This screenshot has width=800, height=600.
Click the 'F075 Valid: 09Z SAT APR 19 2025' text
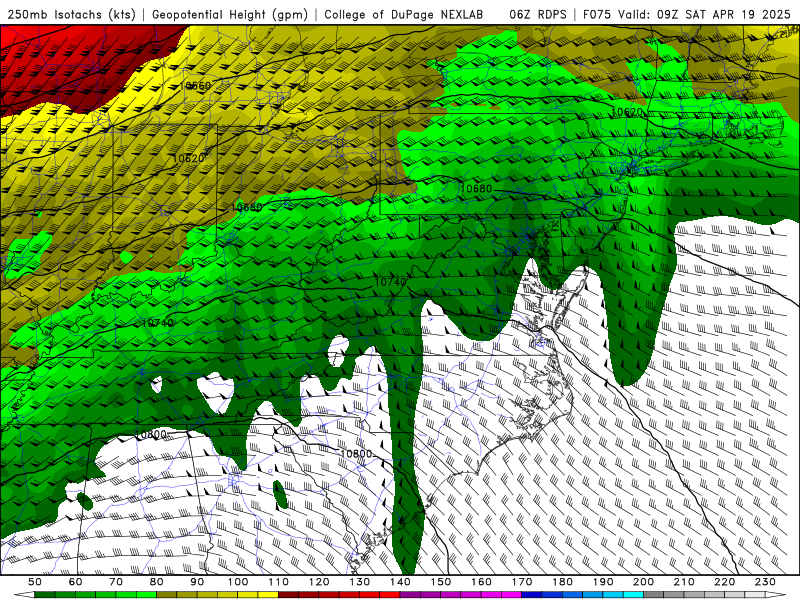click(687, 14)
